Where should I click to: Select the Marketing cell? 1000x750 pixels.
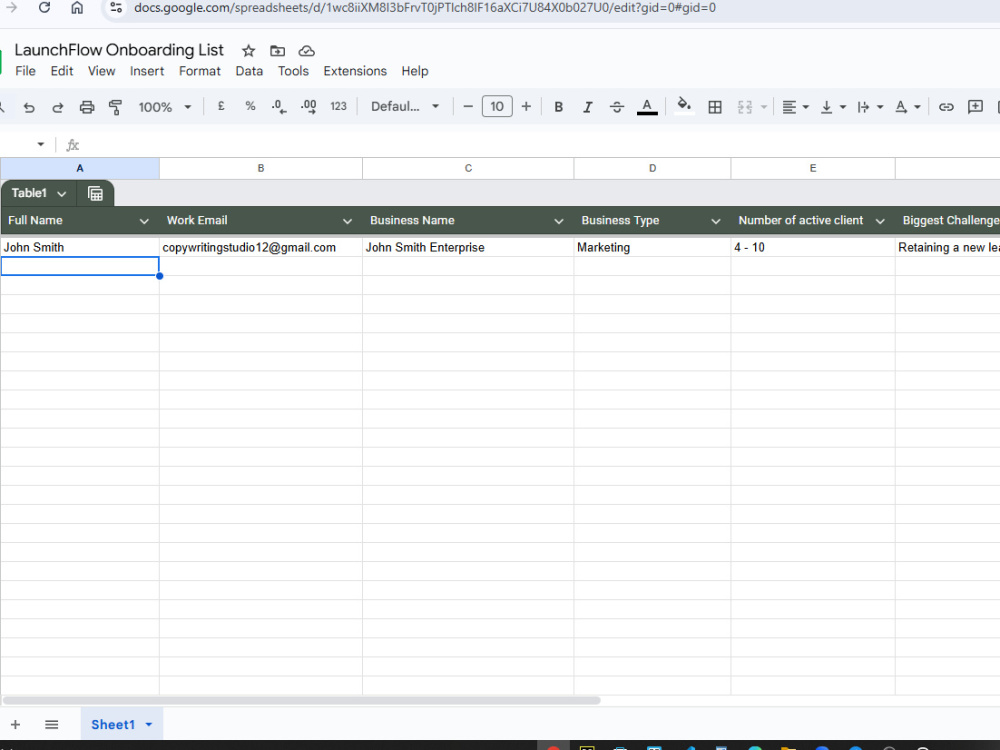652,247
